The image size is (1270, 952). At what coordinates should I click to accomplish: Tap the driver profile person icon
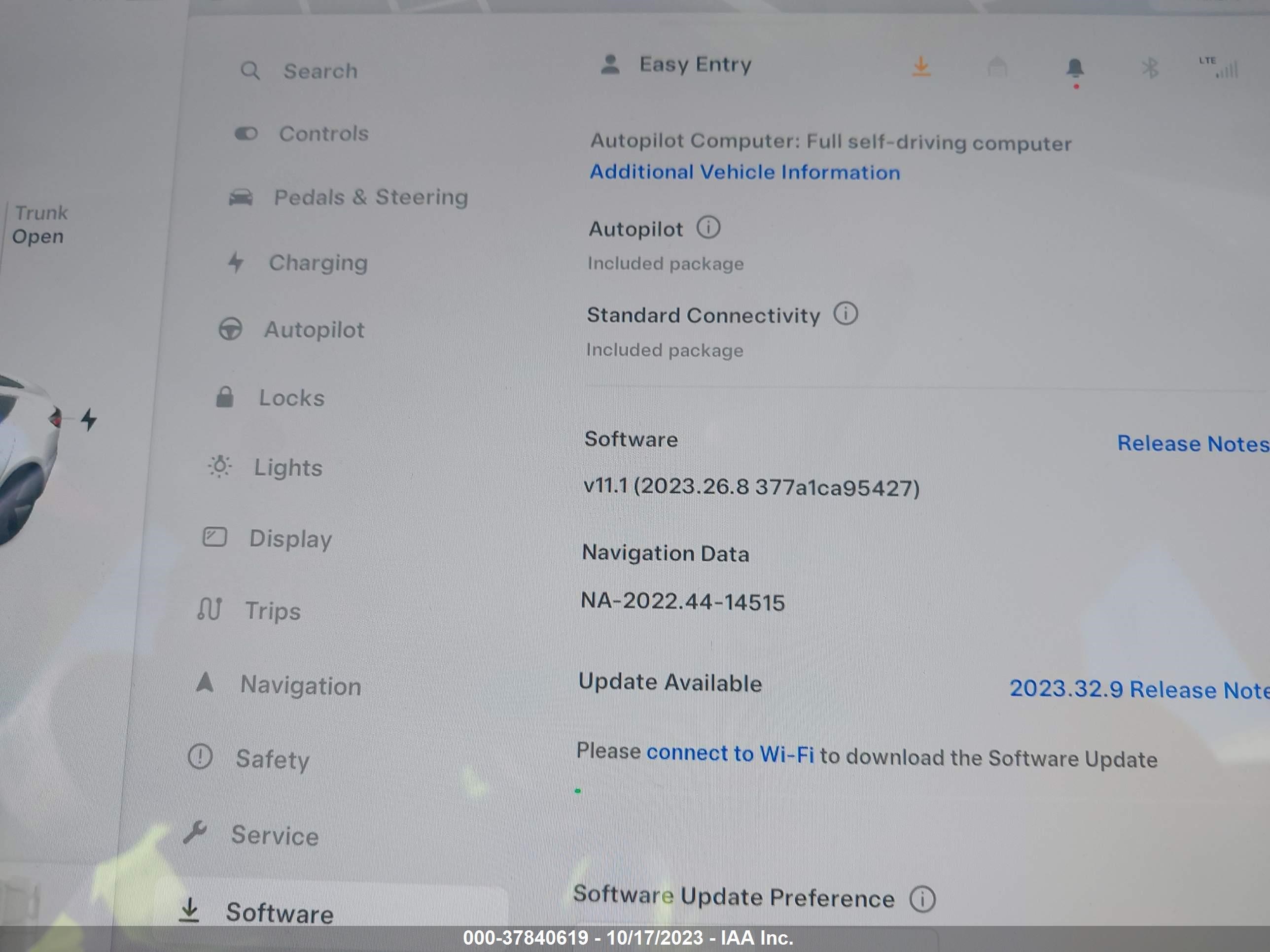(x=610, y=64)
